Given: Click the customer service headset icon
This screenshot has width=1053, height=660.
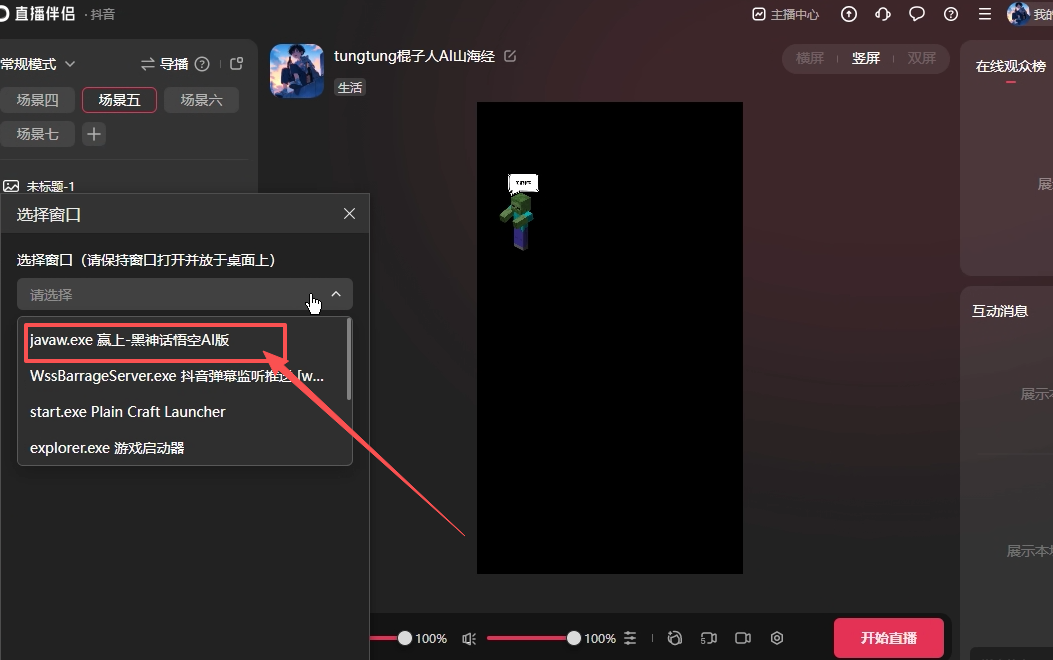Looking at the screenshot, I should (882, 14).
